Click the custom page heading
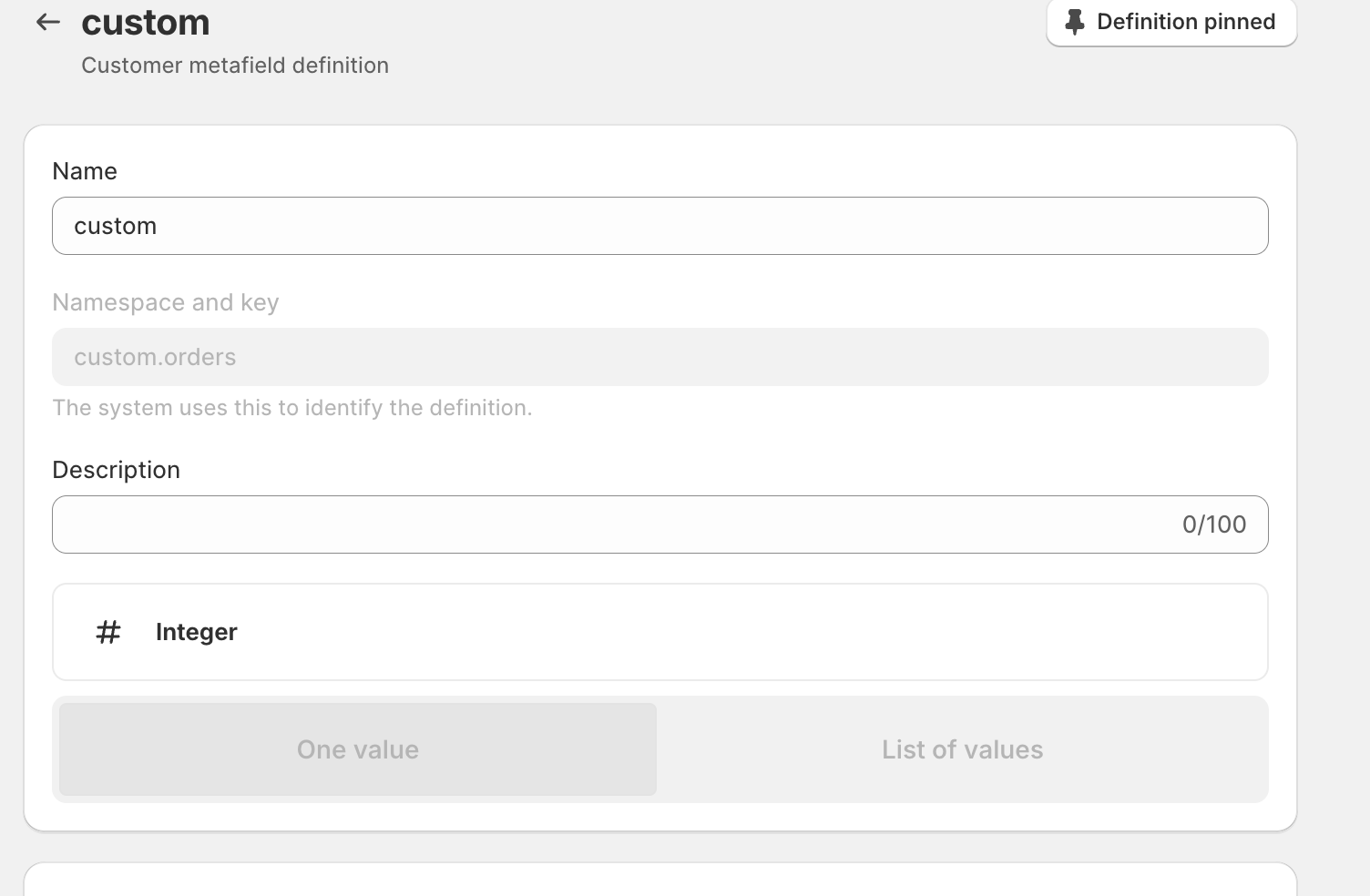This screenshot has width=1370, height=896. click(146, 23)
